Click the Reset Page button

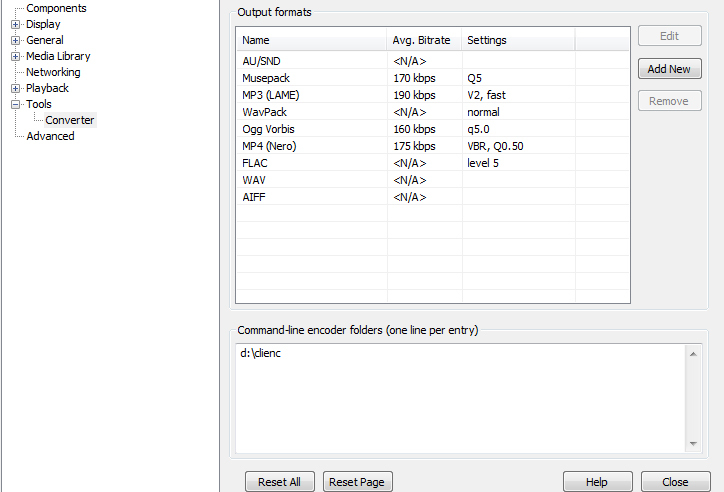pyautogui.click(x=357, y=481)
